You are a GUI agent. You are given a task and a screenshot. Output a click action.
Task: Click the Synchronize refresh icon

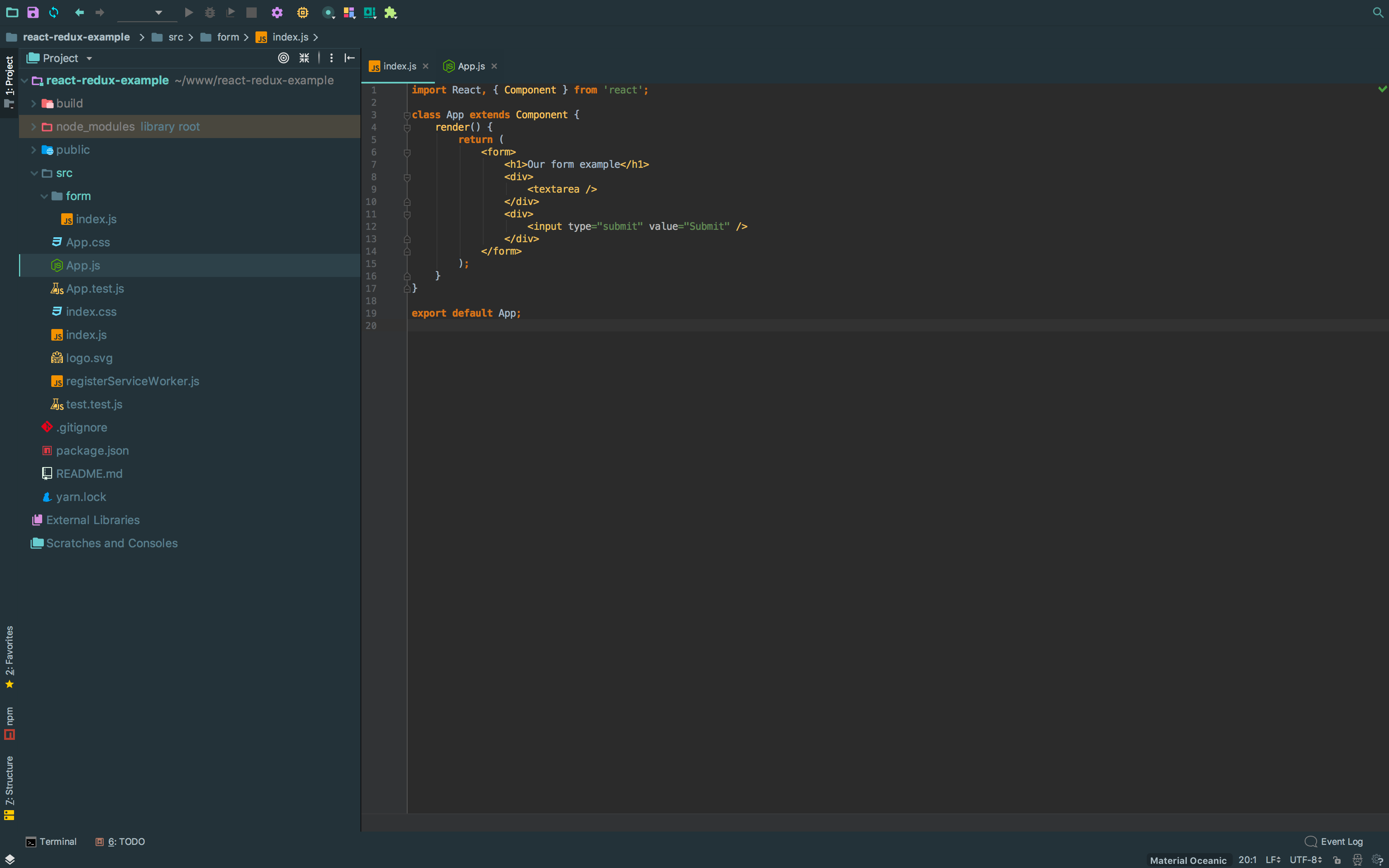click(54, 12)
